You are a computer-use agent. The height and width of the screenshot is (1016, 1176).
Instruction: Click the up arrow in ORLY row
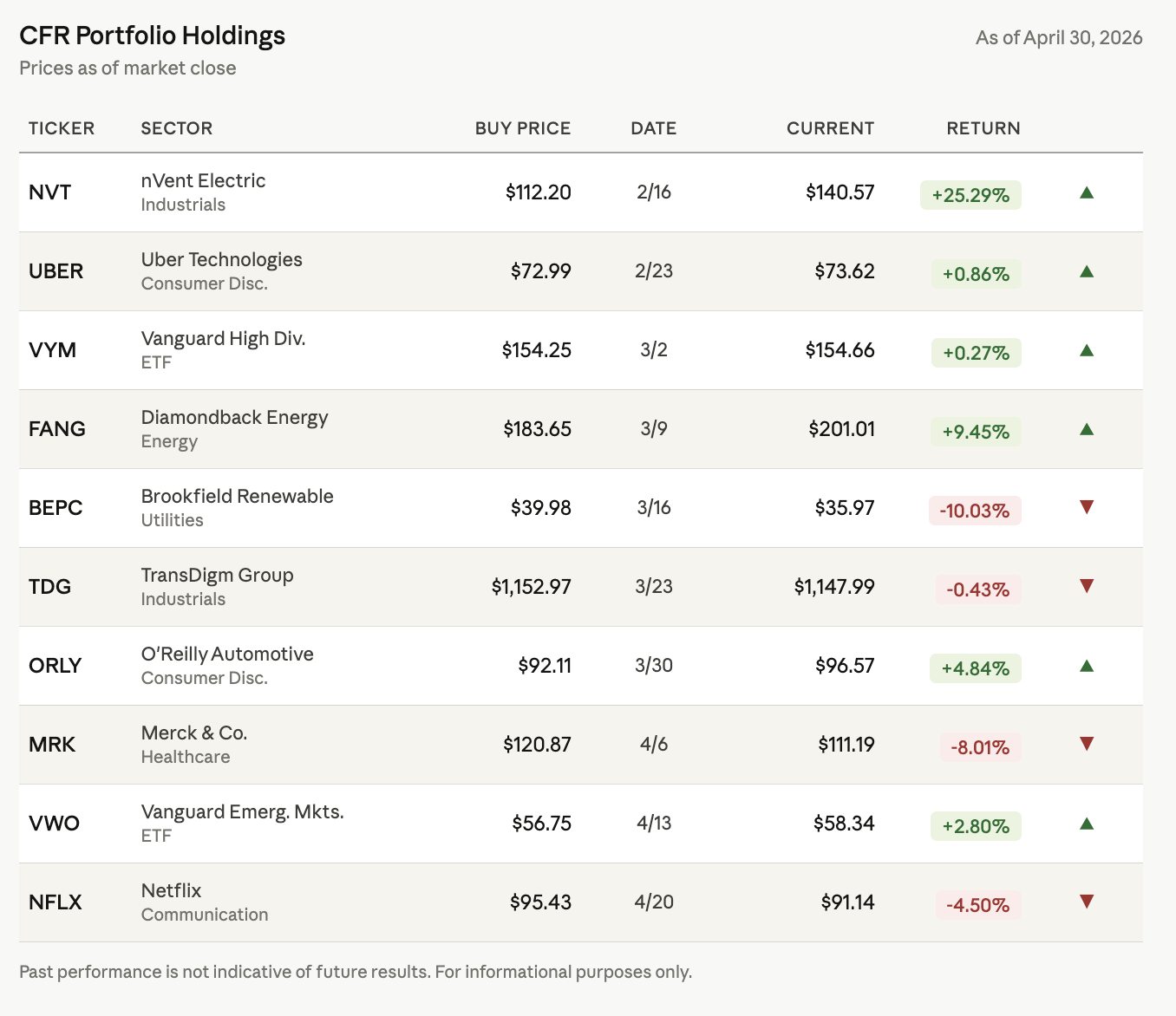(1087, 666)
